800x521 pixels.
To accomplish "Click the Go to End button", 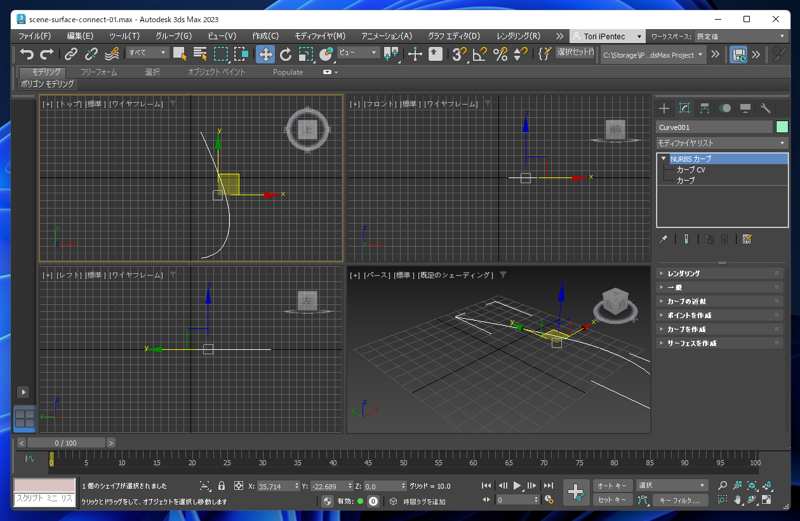I will click(x=548, y=485).
